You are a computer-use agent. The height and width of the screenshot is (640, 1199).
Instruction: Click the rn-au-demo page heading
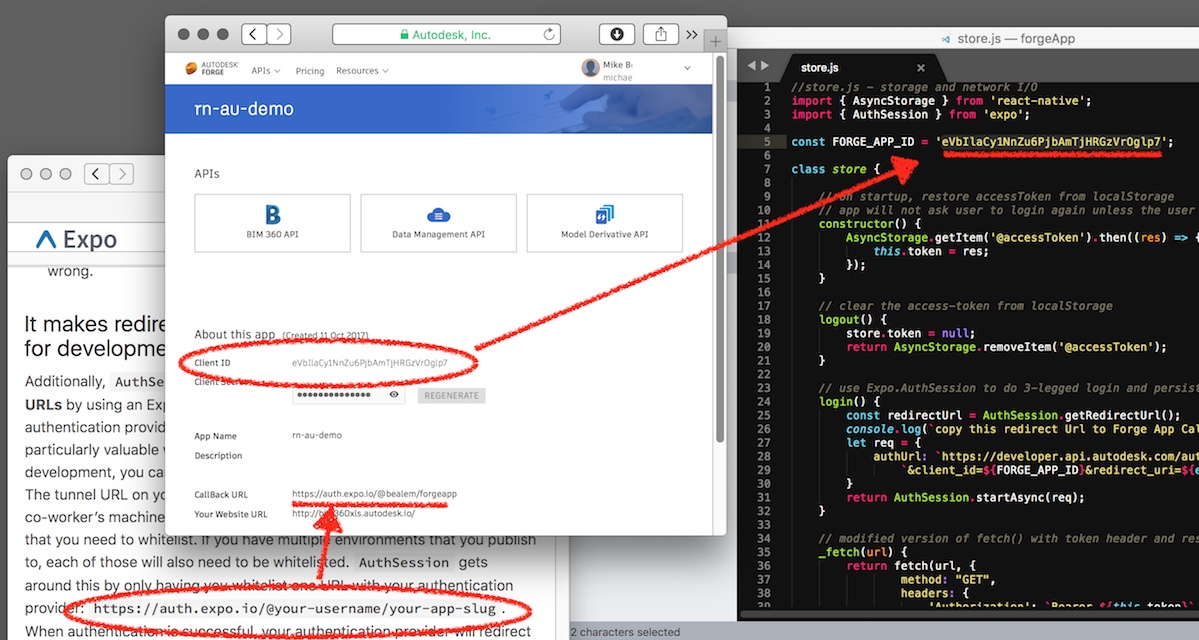[x=244, y=109]
